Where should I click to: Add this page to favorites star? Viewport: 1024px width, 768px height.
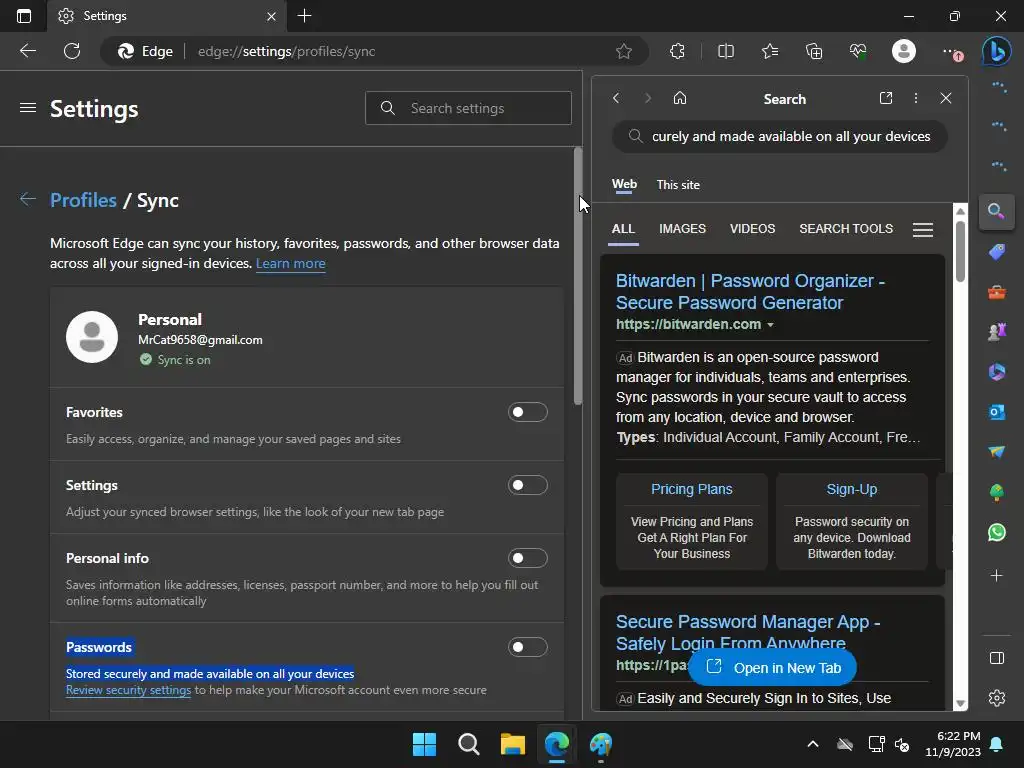coord(624,51)
